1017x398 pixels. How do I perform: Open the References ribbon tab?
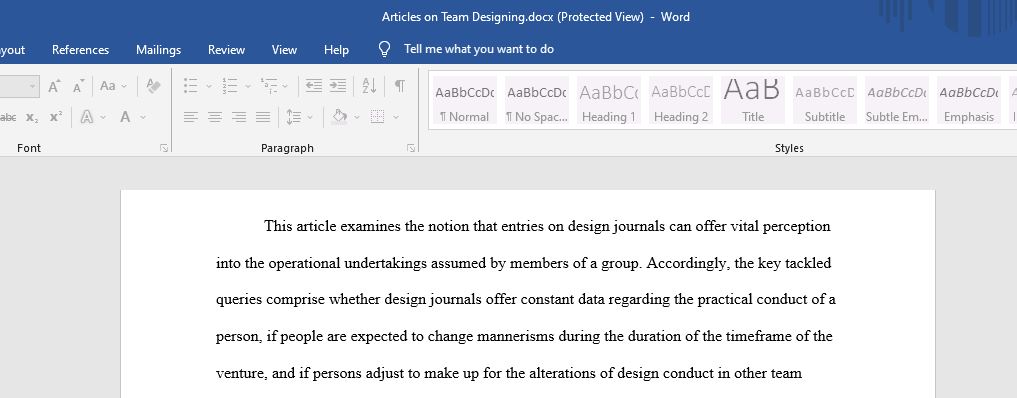coord(80,50)
